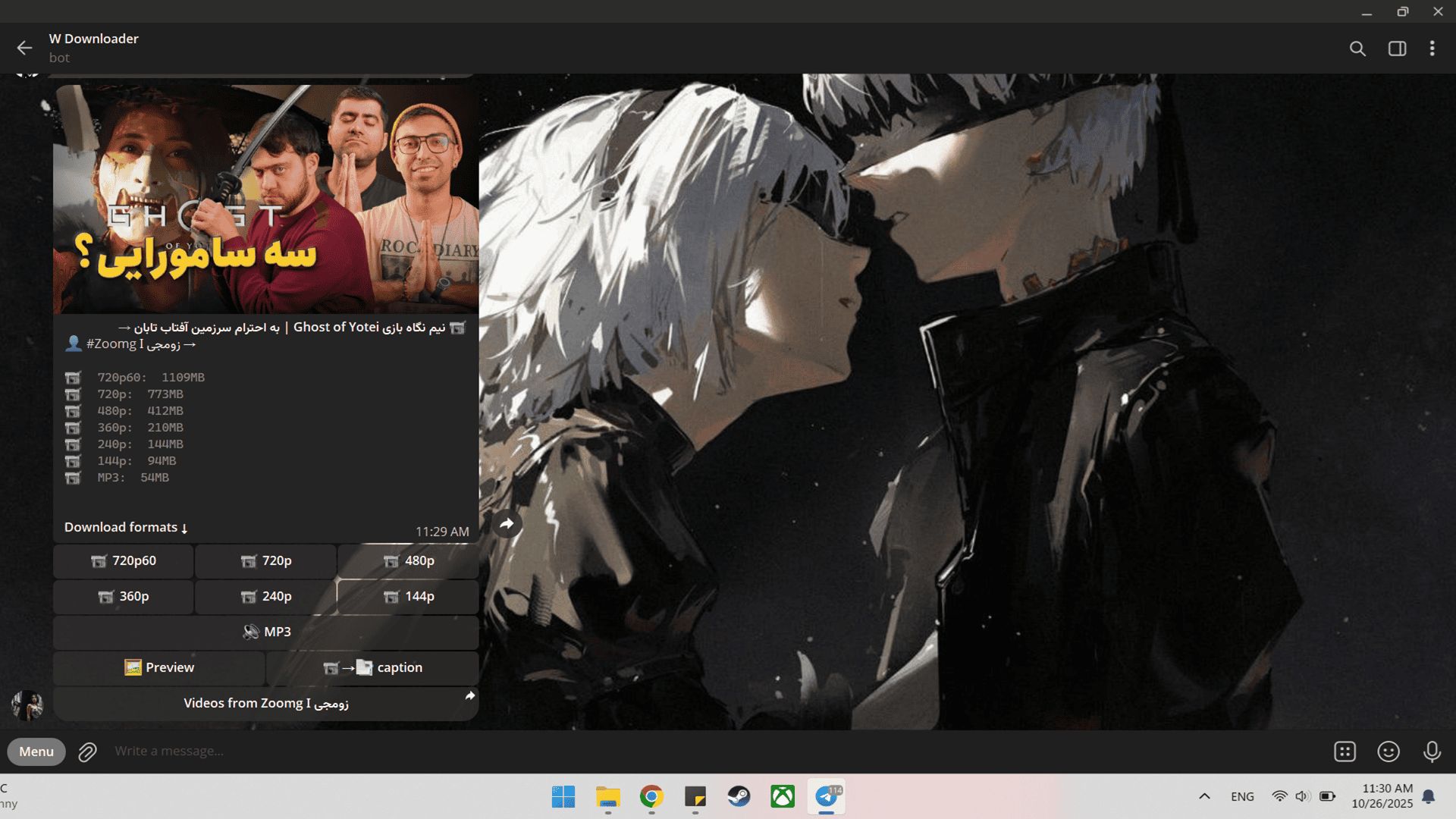
Task: Click the forward arrow beside the message
Action: (507, 523)
